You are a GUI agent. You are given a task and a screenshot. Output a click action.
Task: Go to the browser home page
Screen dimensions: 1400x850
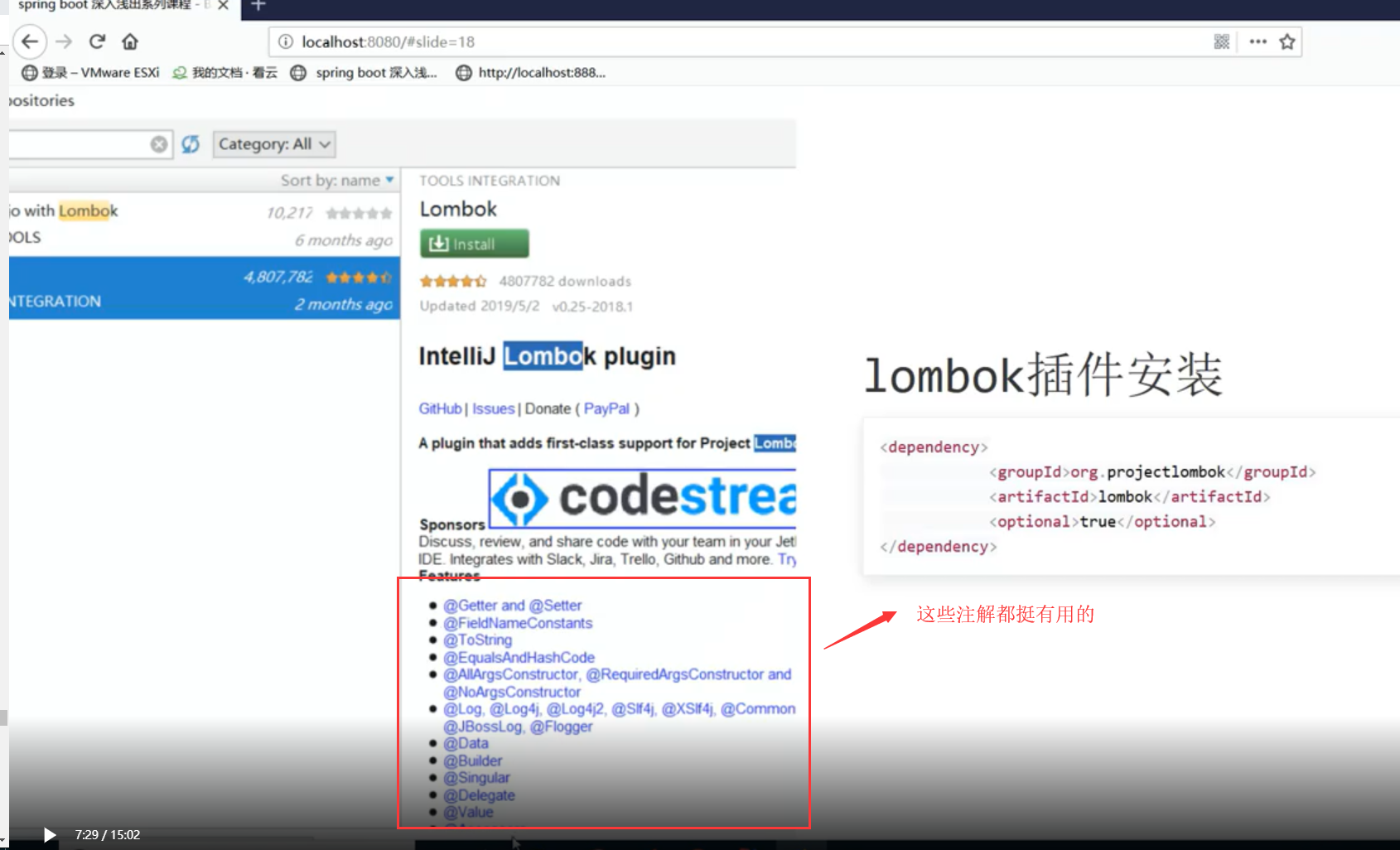click(130, 41)
